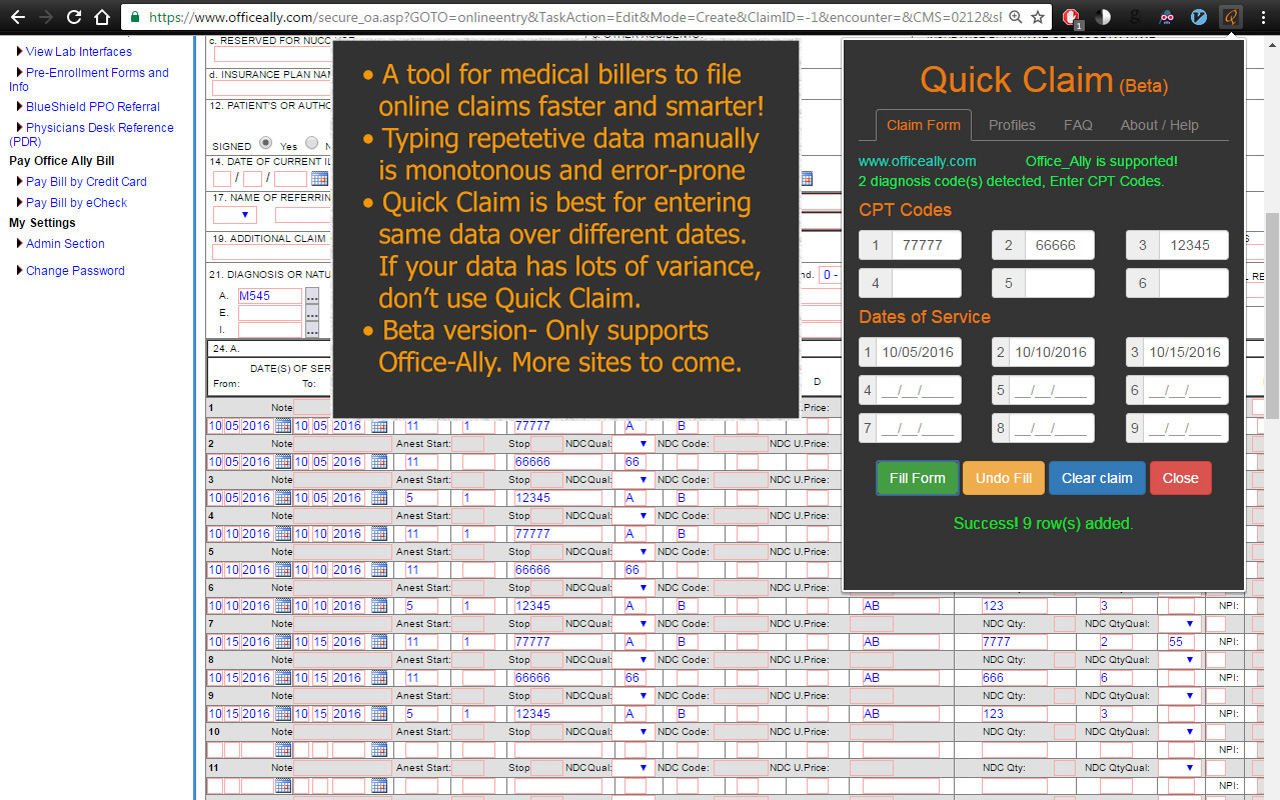Open the FAQ tab
The image size is (1280, 800).
[x=1078, y=125]
